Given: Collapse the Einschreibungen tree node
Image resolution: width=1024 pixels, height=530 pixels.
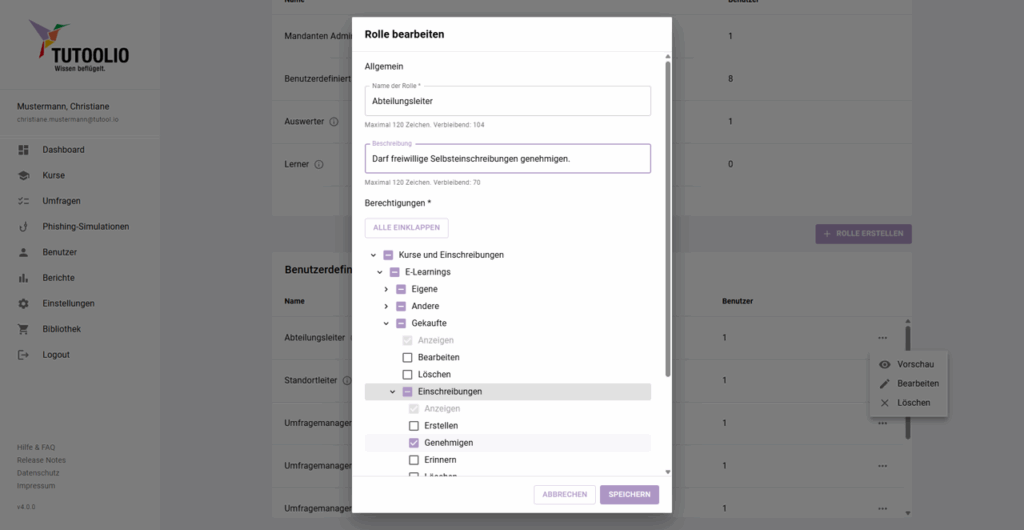Looking at the screenshot, I should (393, 392).
